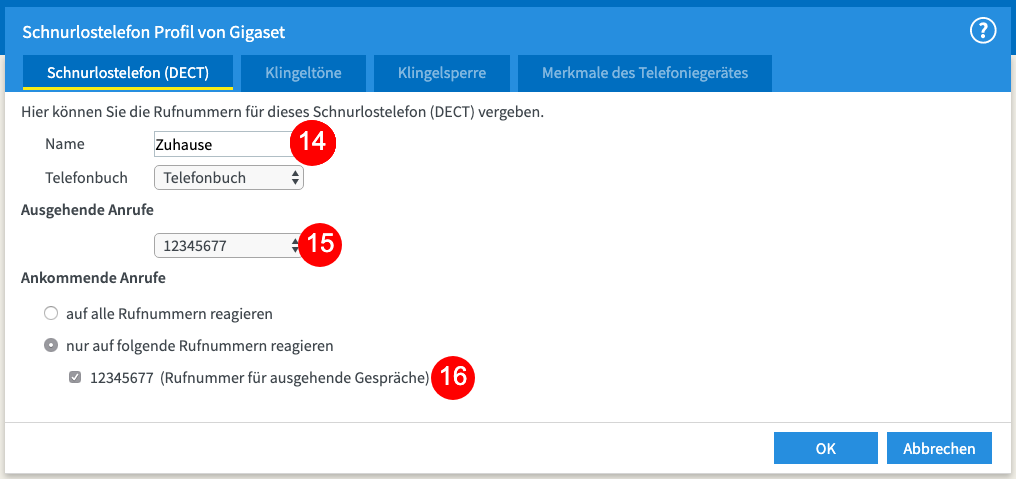Viewport: 1016px width, 479px height.
Task: Switch to the Klingeltöne tab
Action: [303, 73]
